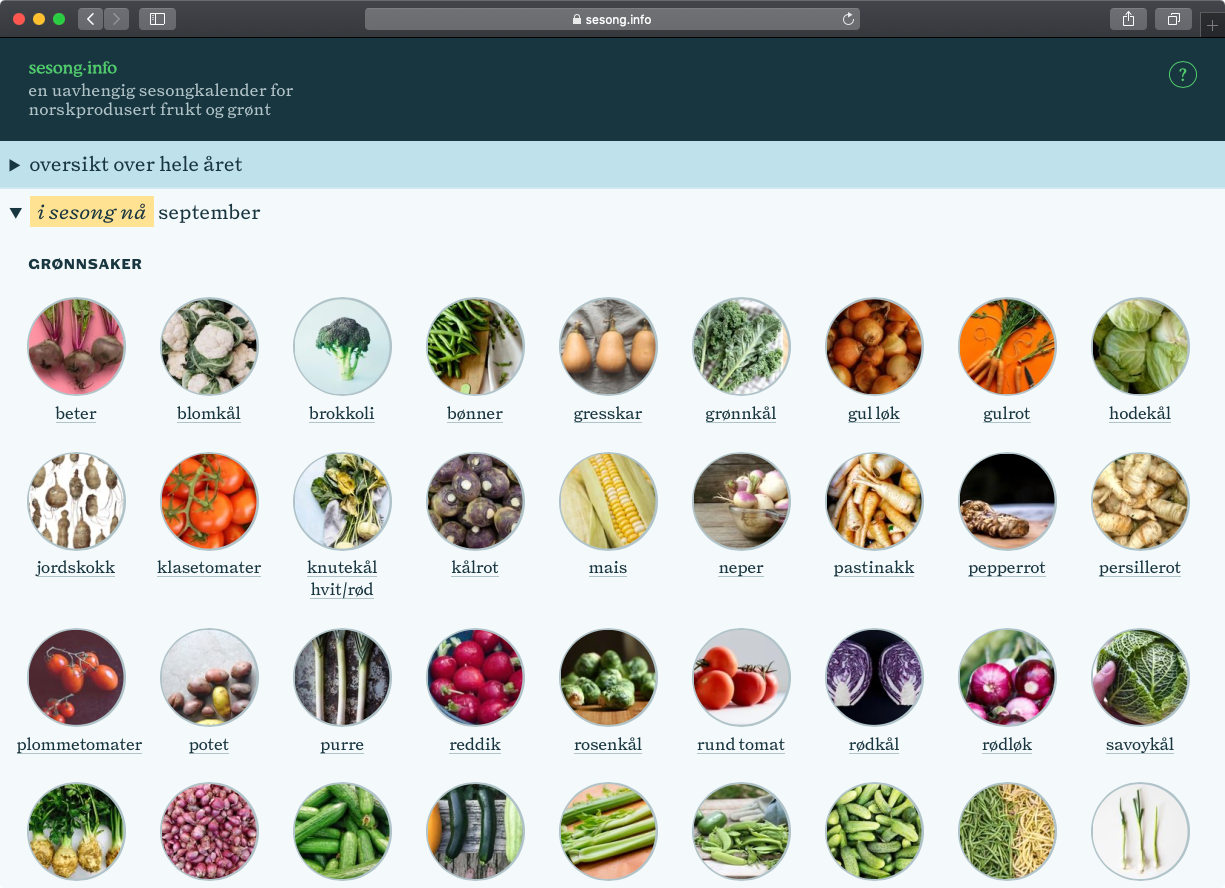
Task: Click the klasetomater photo
Action: click(x=209, y=501)
